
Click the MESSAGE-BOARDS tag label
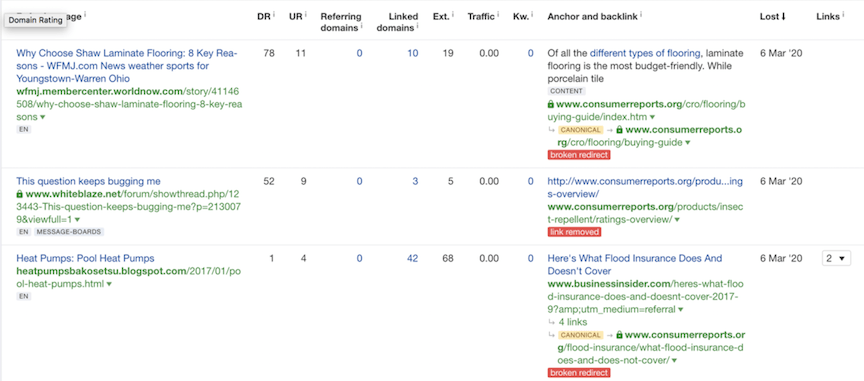[x=69, y=232]
